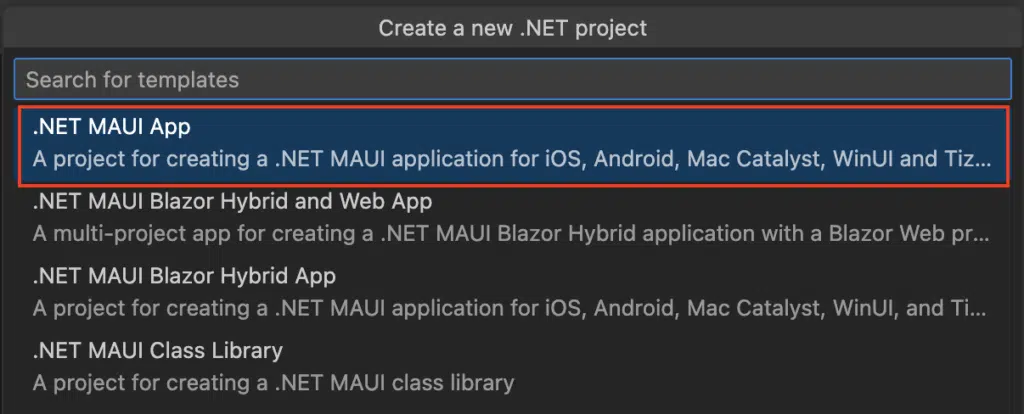Click the multi-project Blazor Web app description
1024x414 pixels.
pyautogui.click(x=512, y=234)
